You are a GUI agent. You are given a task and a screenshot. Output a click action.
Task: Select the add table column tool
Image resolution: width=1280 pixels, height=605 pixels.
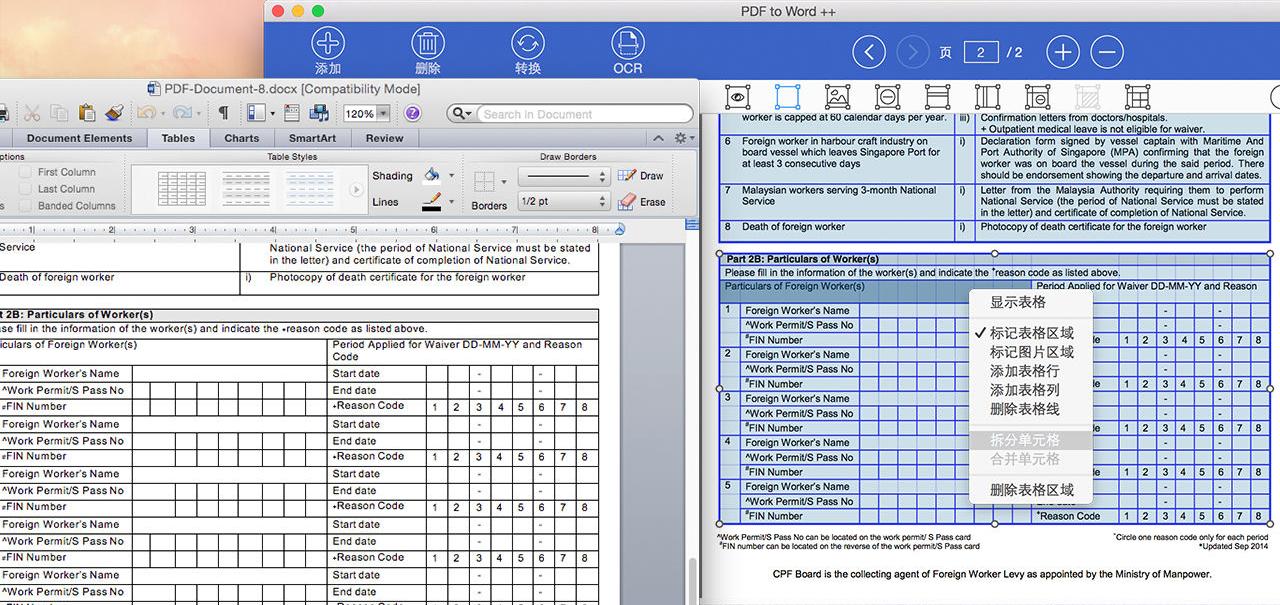[987, 97]
